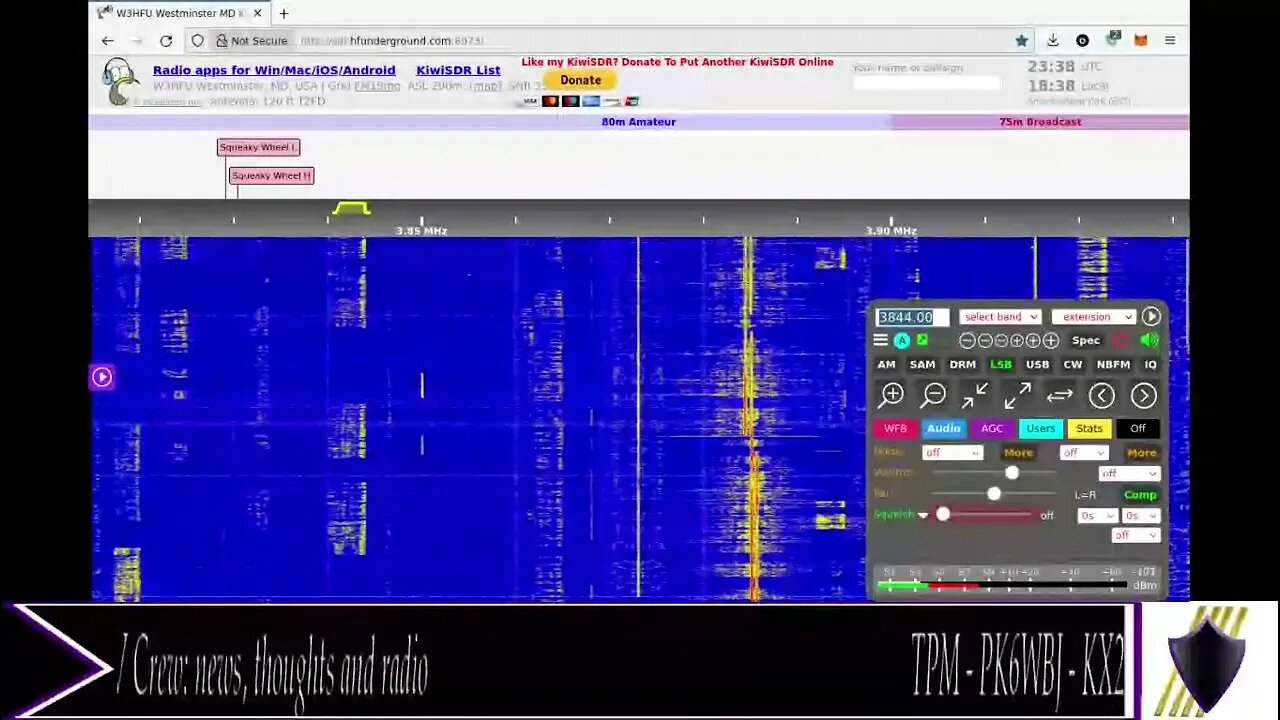Page waterfall left with circled left chevron

[x=1101, y=396]
